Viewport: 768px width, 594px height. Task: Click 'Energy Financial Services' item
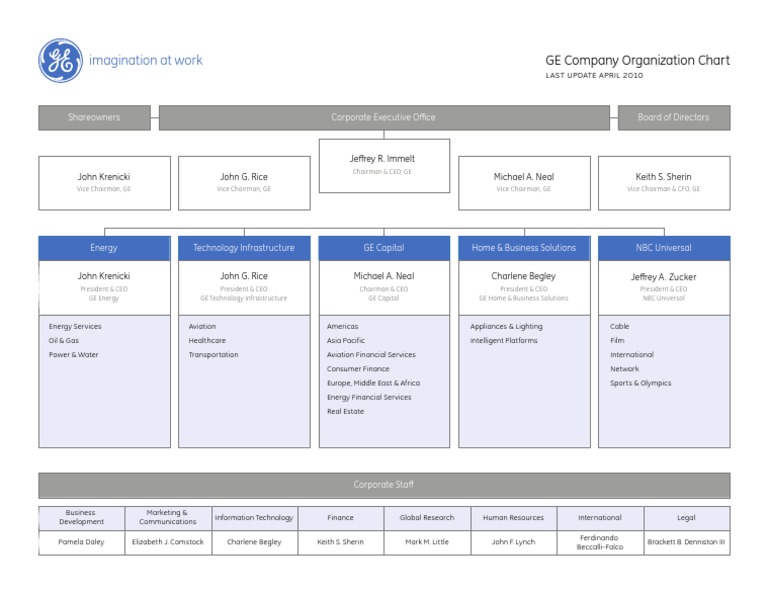click(x=369, y=398)
